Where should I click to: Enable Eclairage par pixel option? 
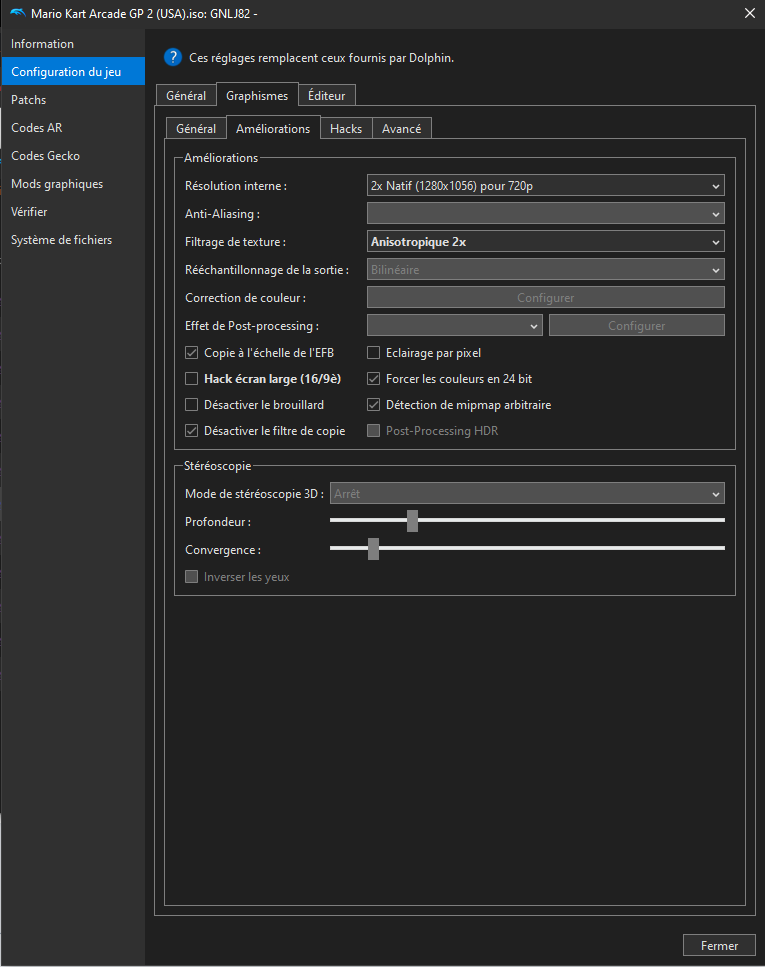[374, 353]
